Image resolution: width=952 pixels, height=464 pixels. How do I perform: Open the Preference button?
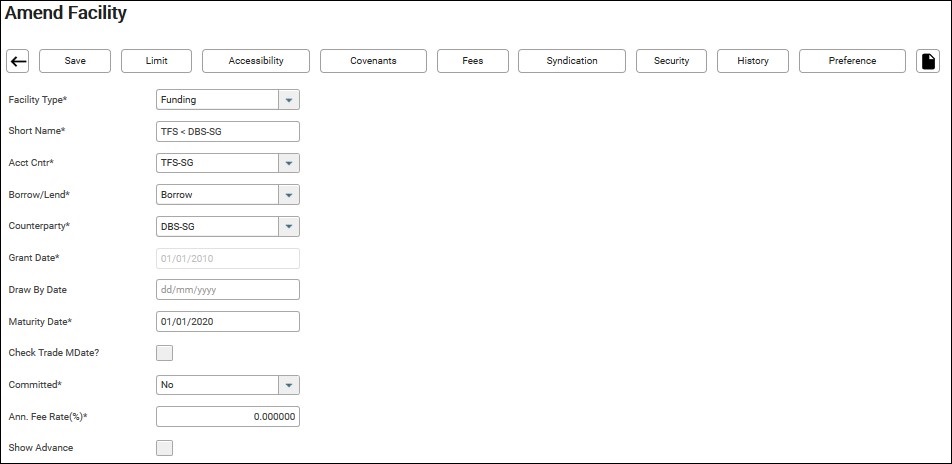(852, 61)
